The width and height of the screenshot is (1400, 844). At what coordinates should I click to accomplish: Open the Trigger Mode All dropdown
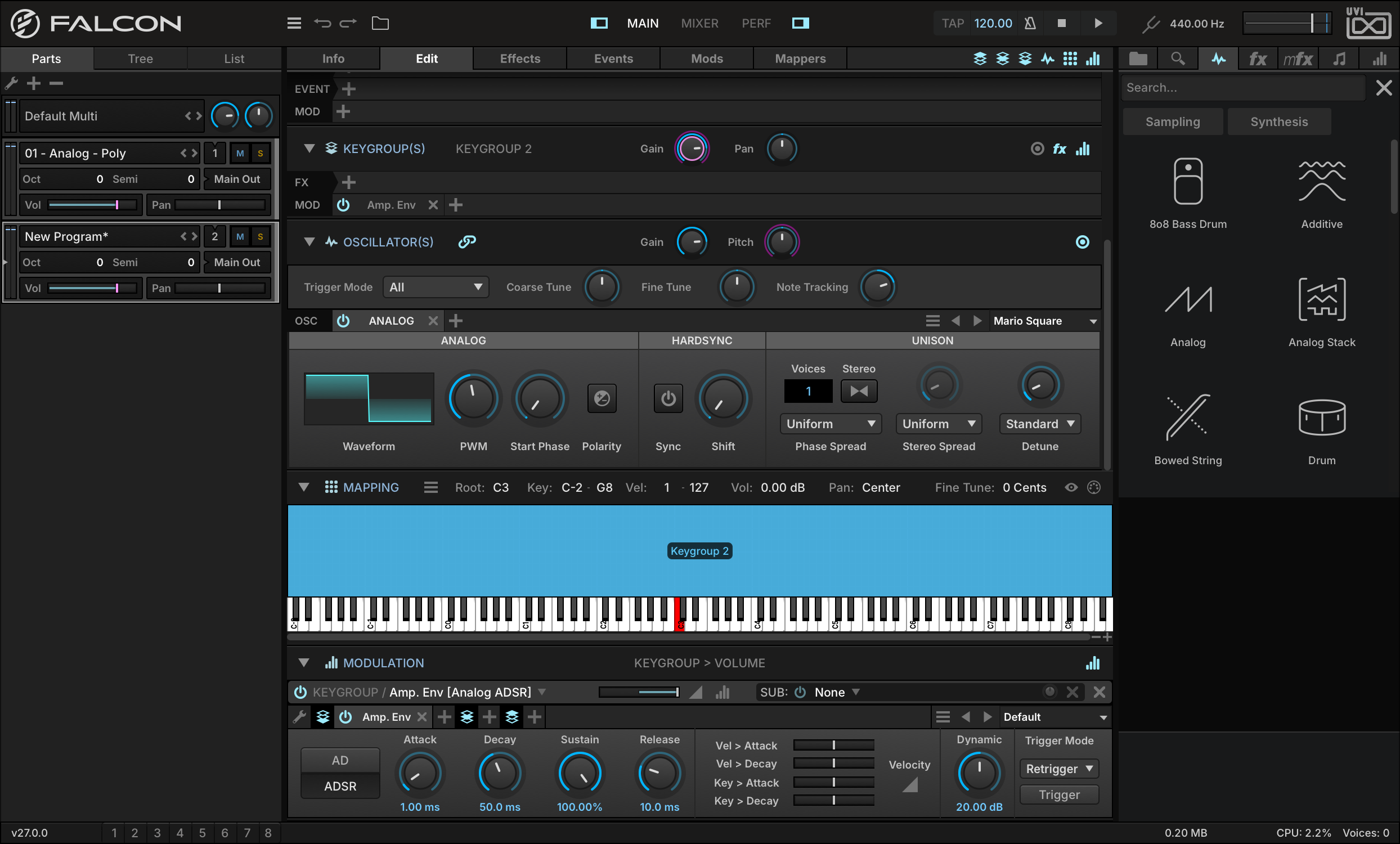point(435,287)
